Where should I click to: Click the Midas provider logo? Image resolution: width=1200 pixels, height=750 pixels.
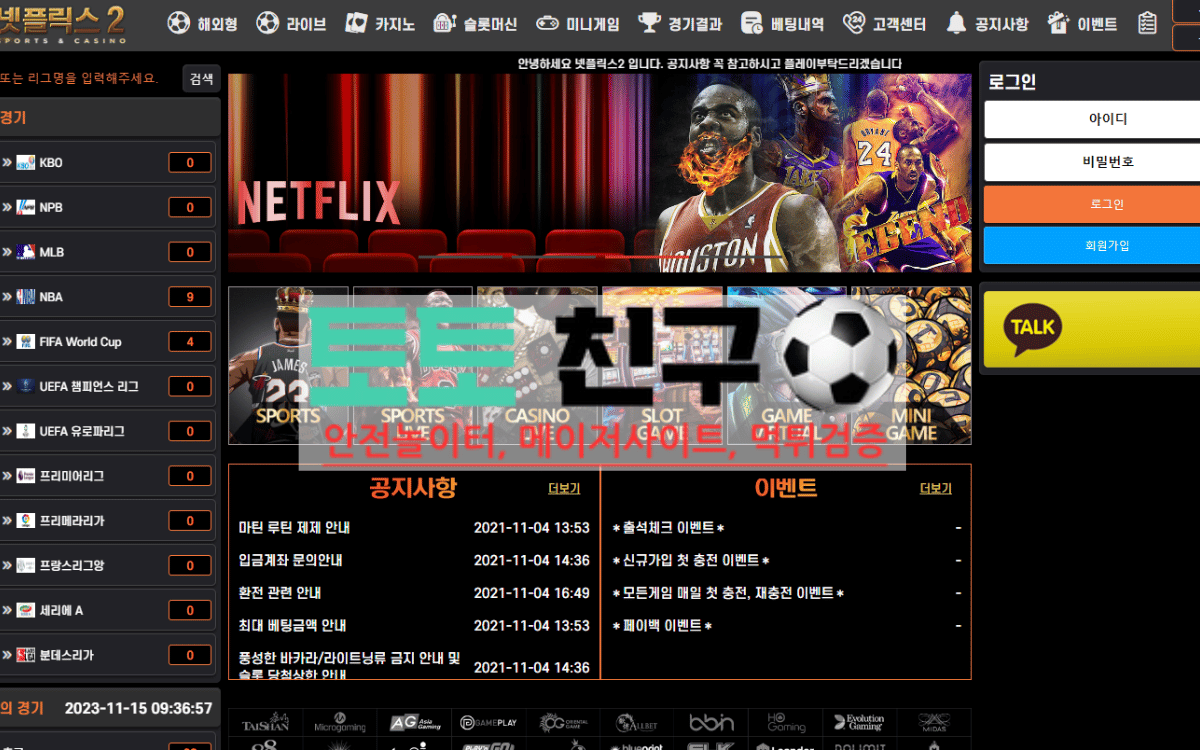pos(934,722)
